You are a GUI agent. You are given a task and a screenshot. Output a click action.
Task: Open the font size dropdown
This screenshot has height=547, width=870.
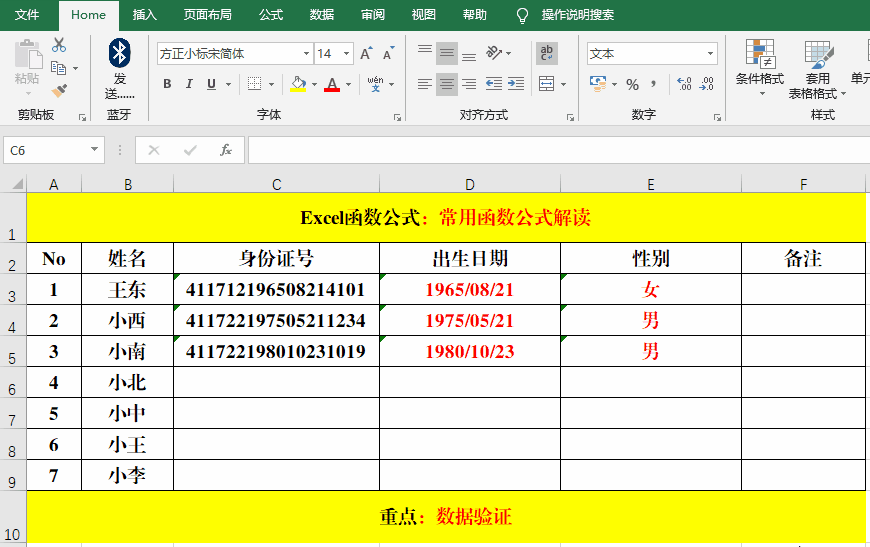pyautogui.click(x=346, y=54)
